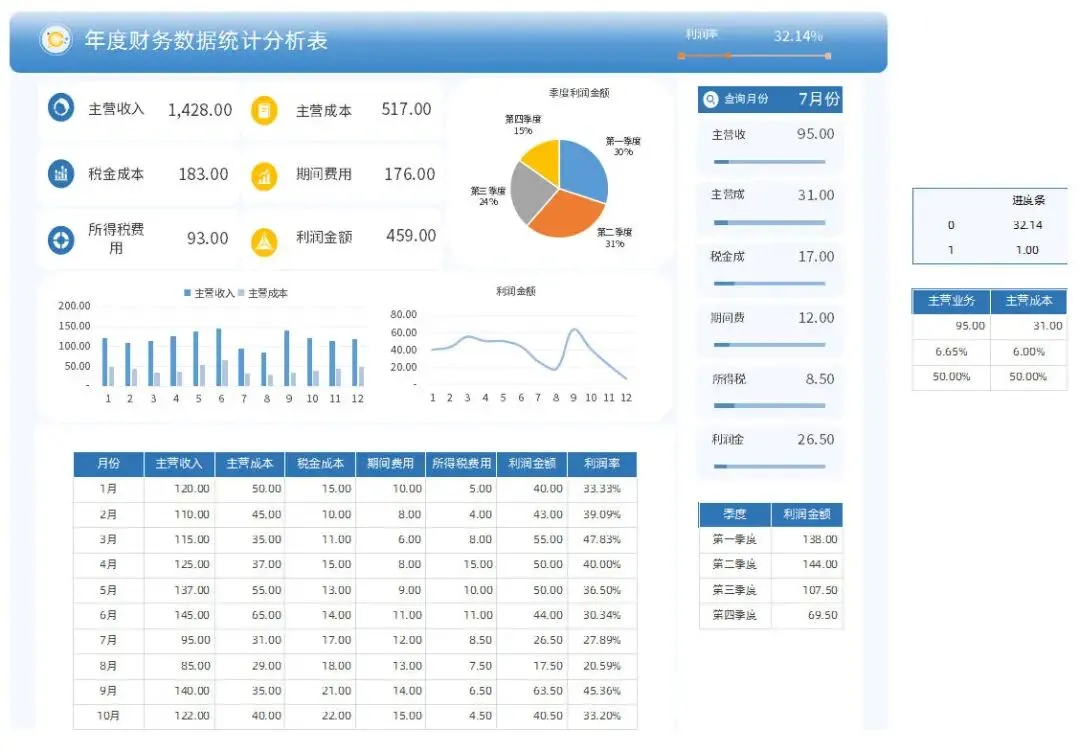Image resolution: width=1080 pixels, height=752 pixels.
Task: Select the 7月 row label
Action: (108, 640)
